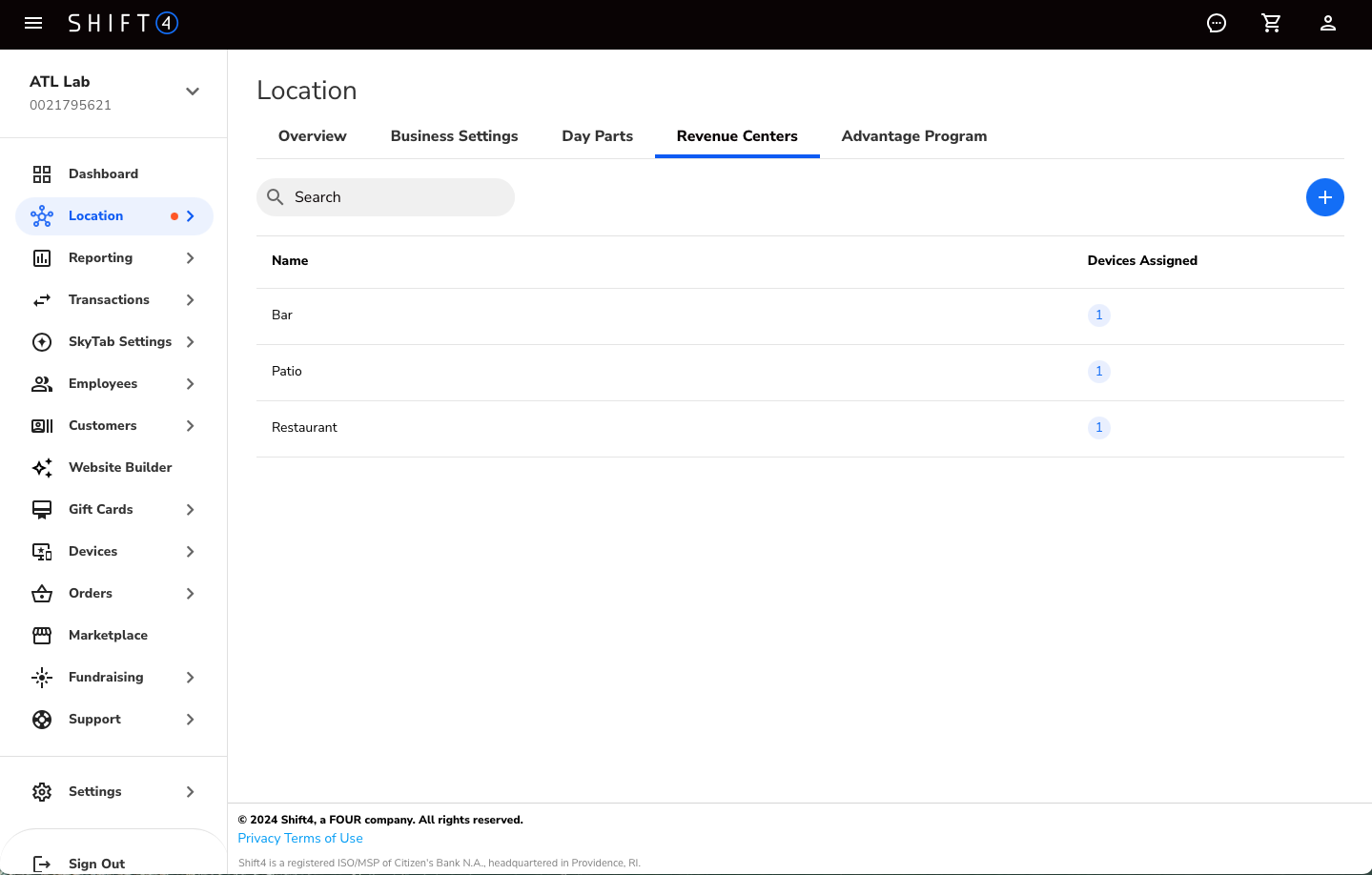Image resolution: width=1372 pixels, height=875 pixels.
Task: Expand the Reporting submenu chevron
Action: [x=191, y=258]
